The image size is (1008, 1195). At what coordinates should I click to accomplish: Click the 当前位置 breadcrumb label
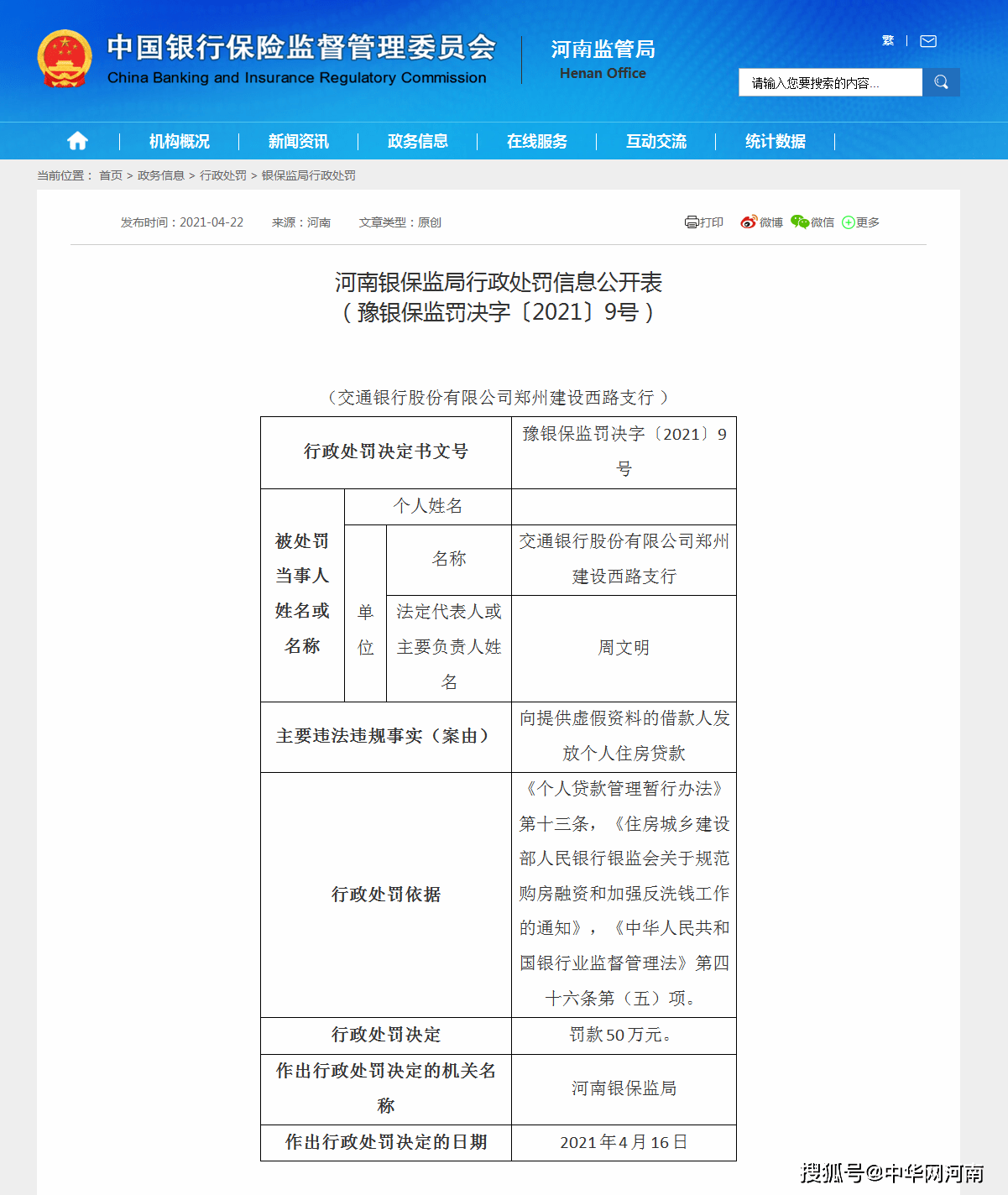point(65,175)
